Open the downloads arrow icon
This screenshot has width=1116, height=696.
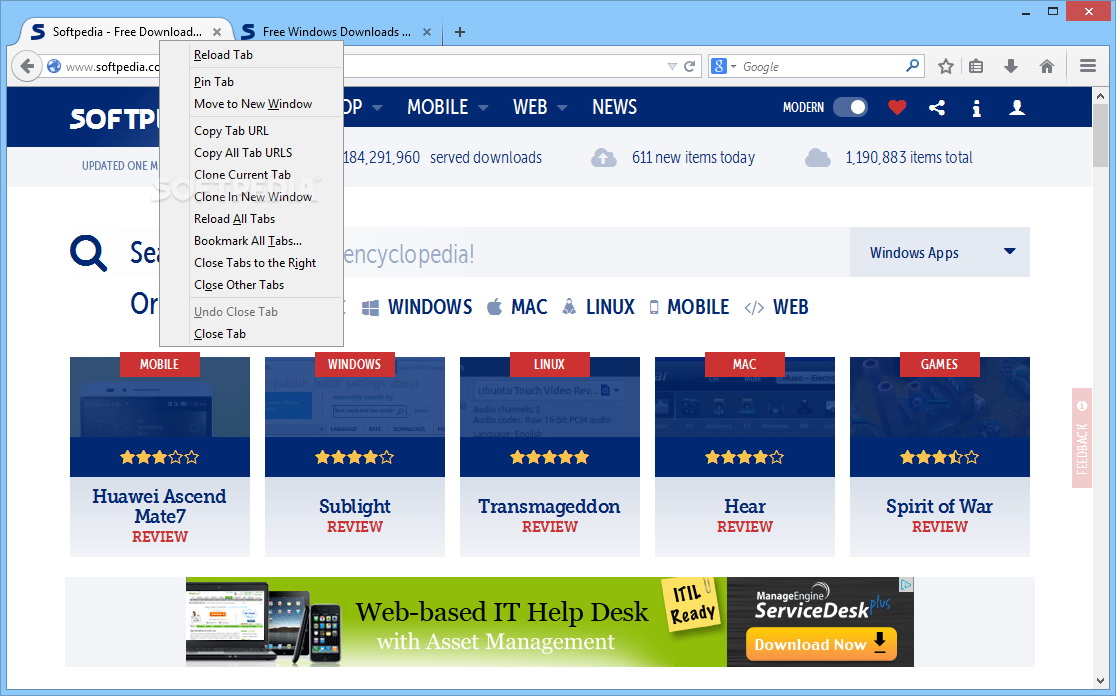point(1011,67)
